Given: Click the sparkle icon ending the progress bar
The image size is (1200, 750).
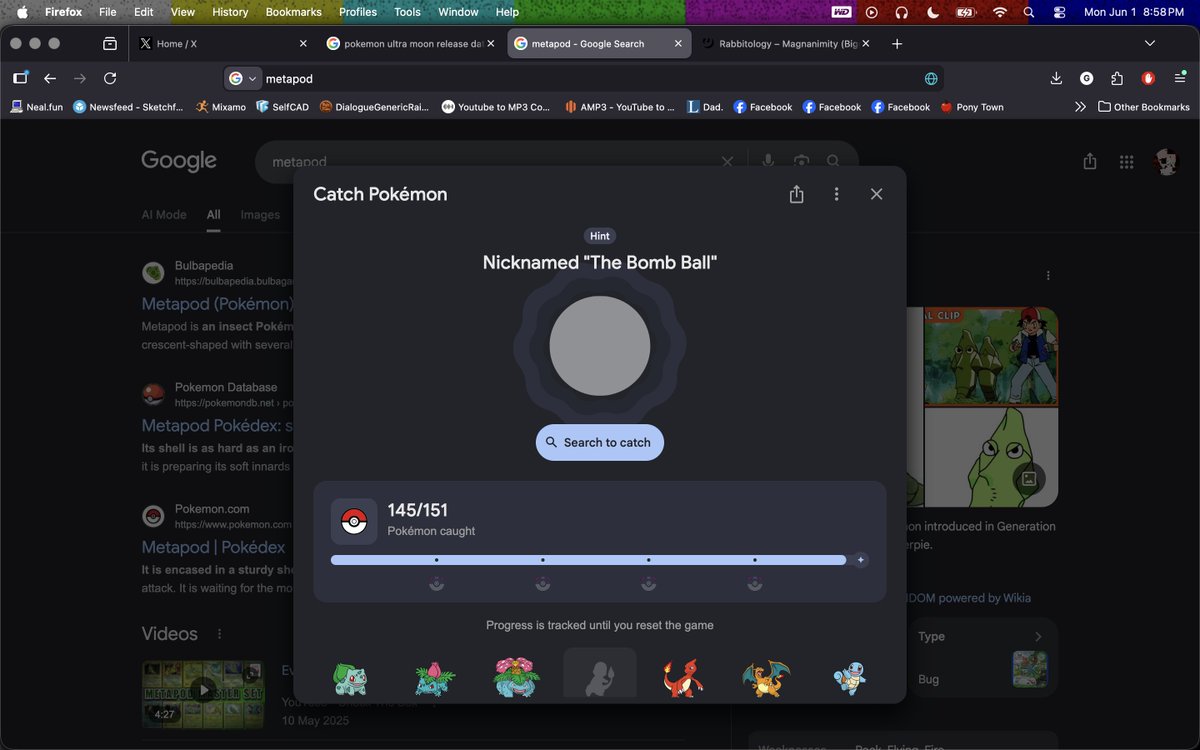Looking at the screenshot, I should (x=860, y=560).
